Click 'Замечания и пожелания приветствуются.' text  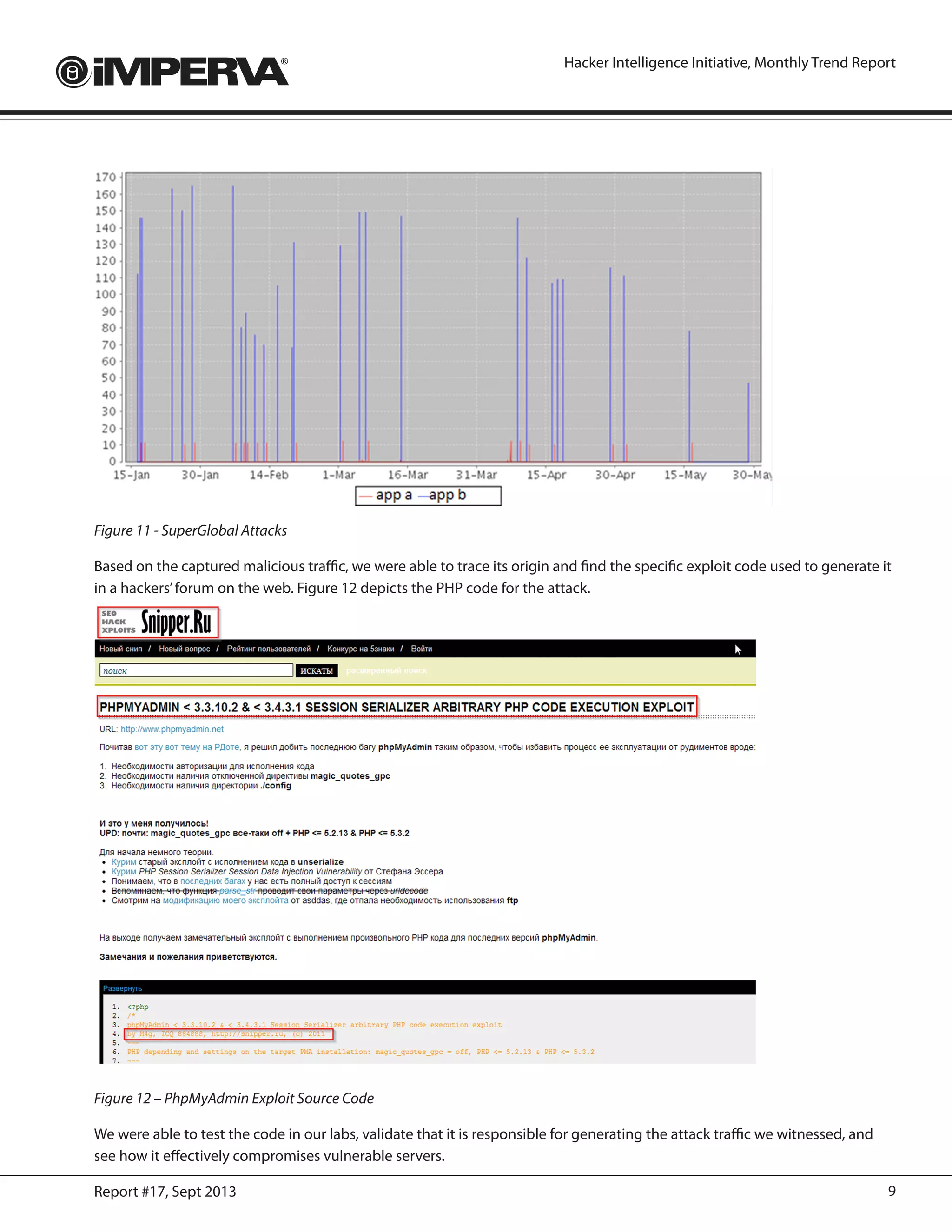[x=188, y=957]
